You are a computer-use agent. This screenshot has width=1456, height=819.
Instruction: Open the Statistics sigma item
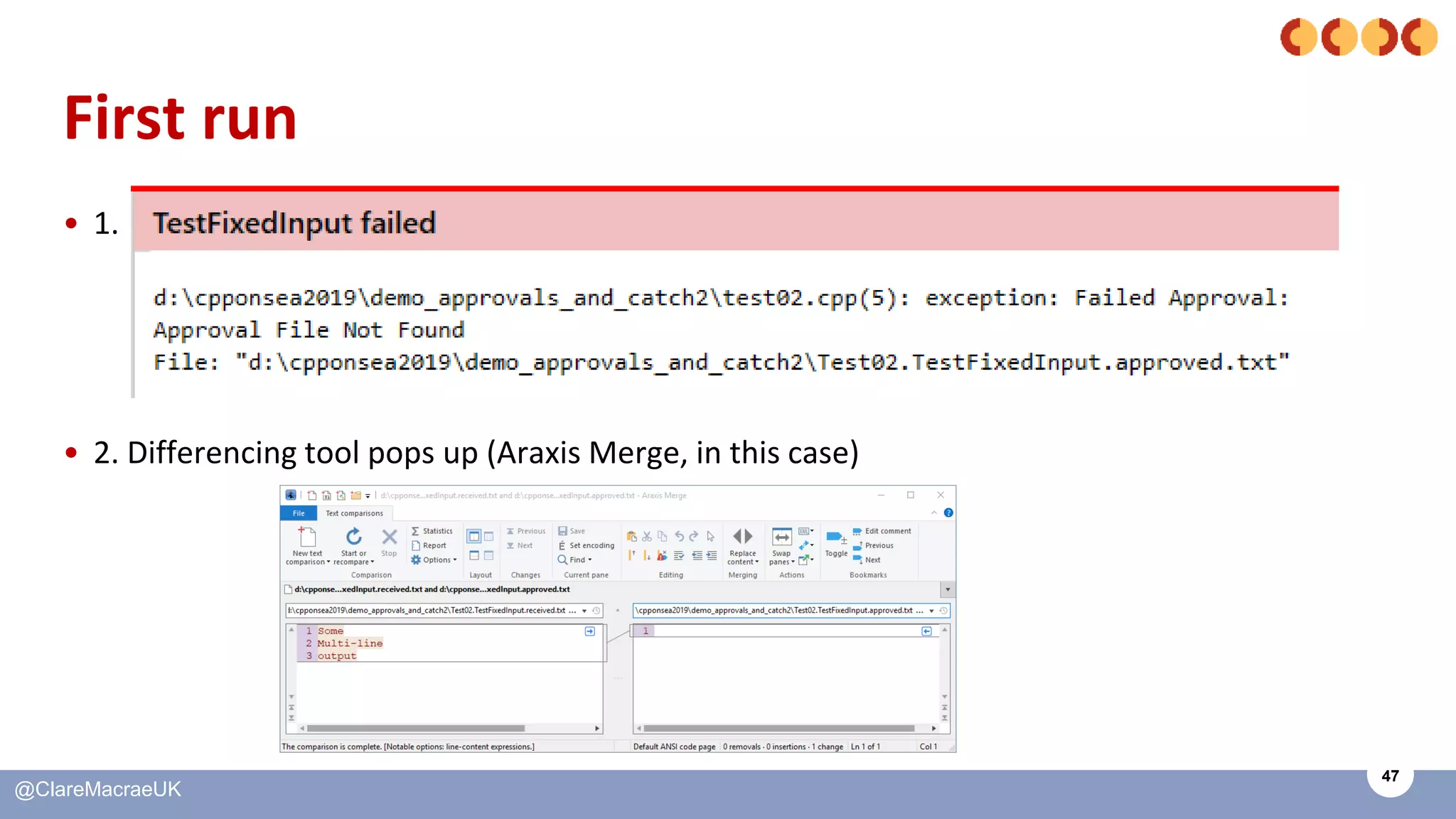[x=432, y=531]
